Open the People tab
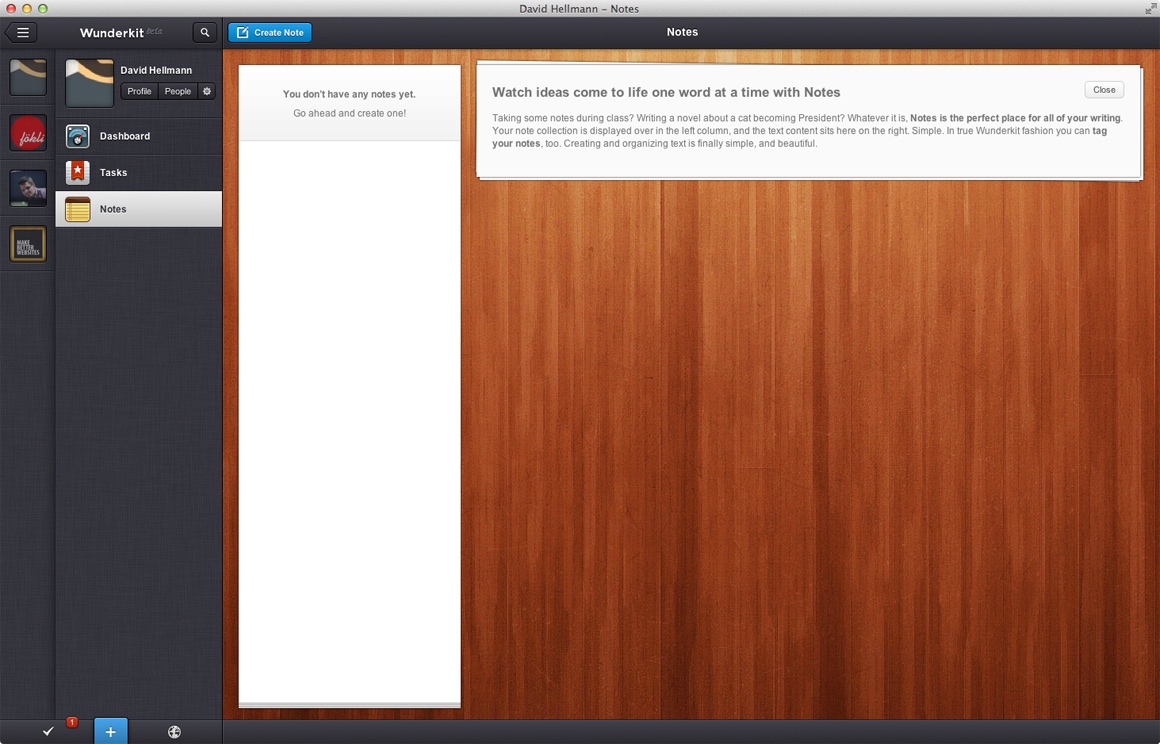The image size is (1160, 744). pyautogui.click(x=178, y=91)
